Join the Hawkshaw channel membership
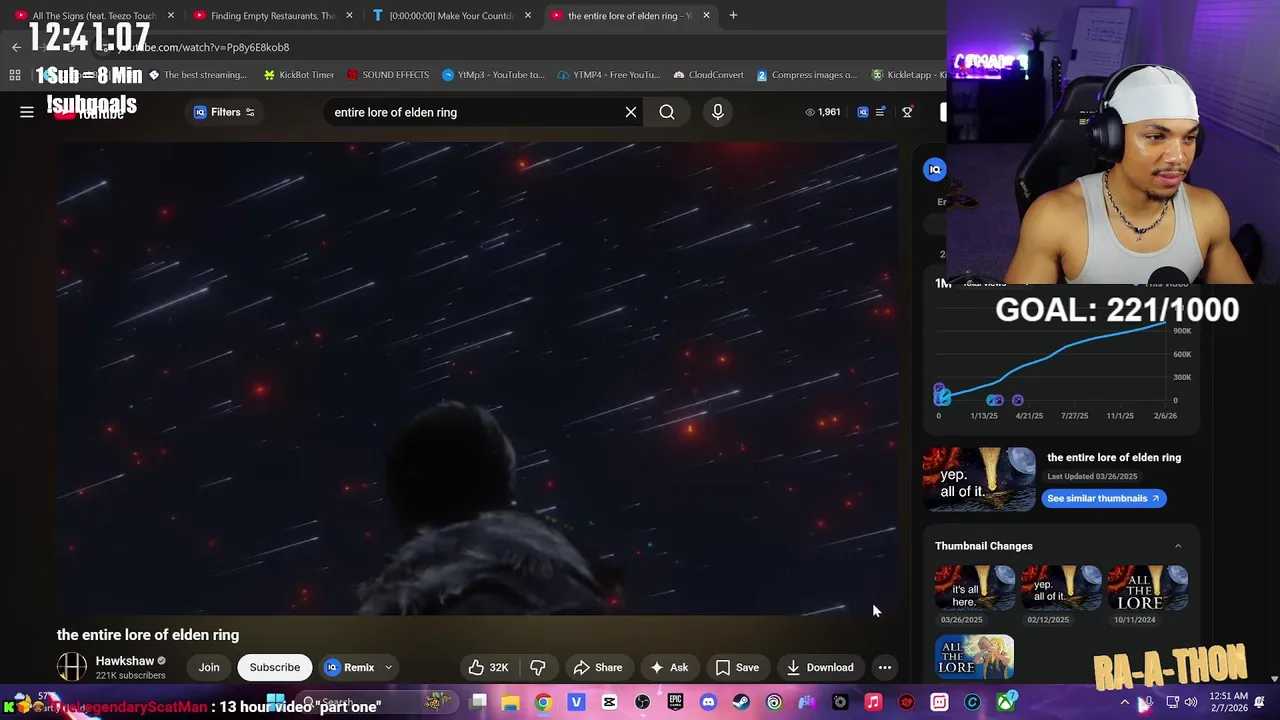1280x720 pixels. pos(209,667)
